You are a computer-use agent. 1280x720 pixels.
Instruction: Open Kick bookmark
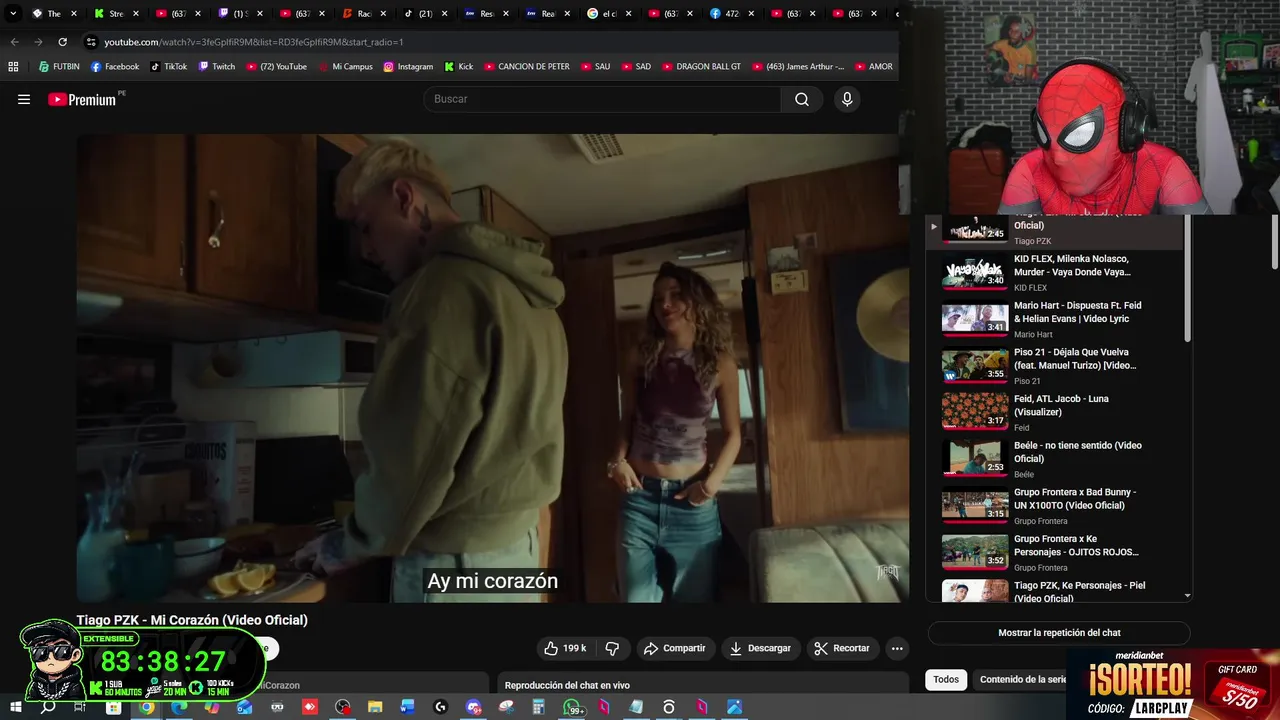pos(459,67)
